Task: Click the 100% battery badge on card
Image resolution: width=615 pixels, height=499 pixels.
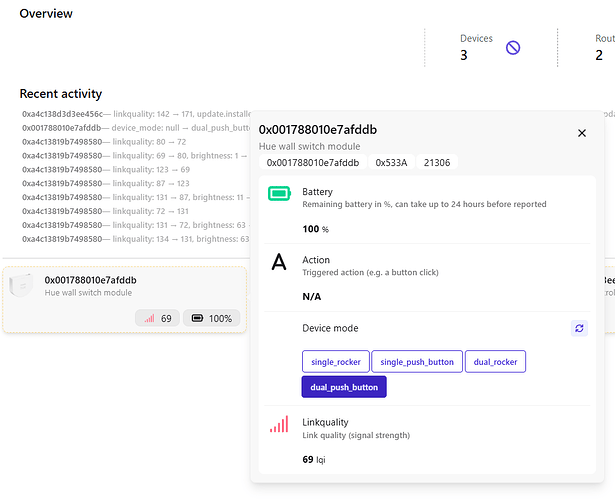Action: (211, 318)
